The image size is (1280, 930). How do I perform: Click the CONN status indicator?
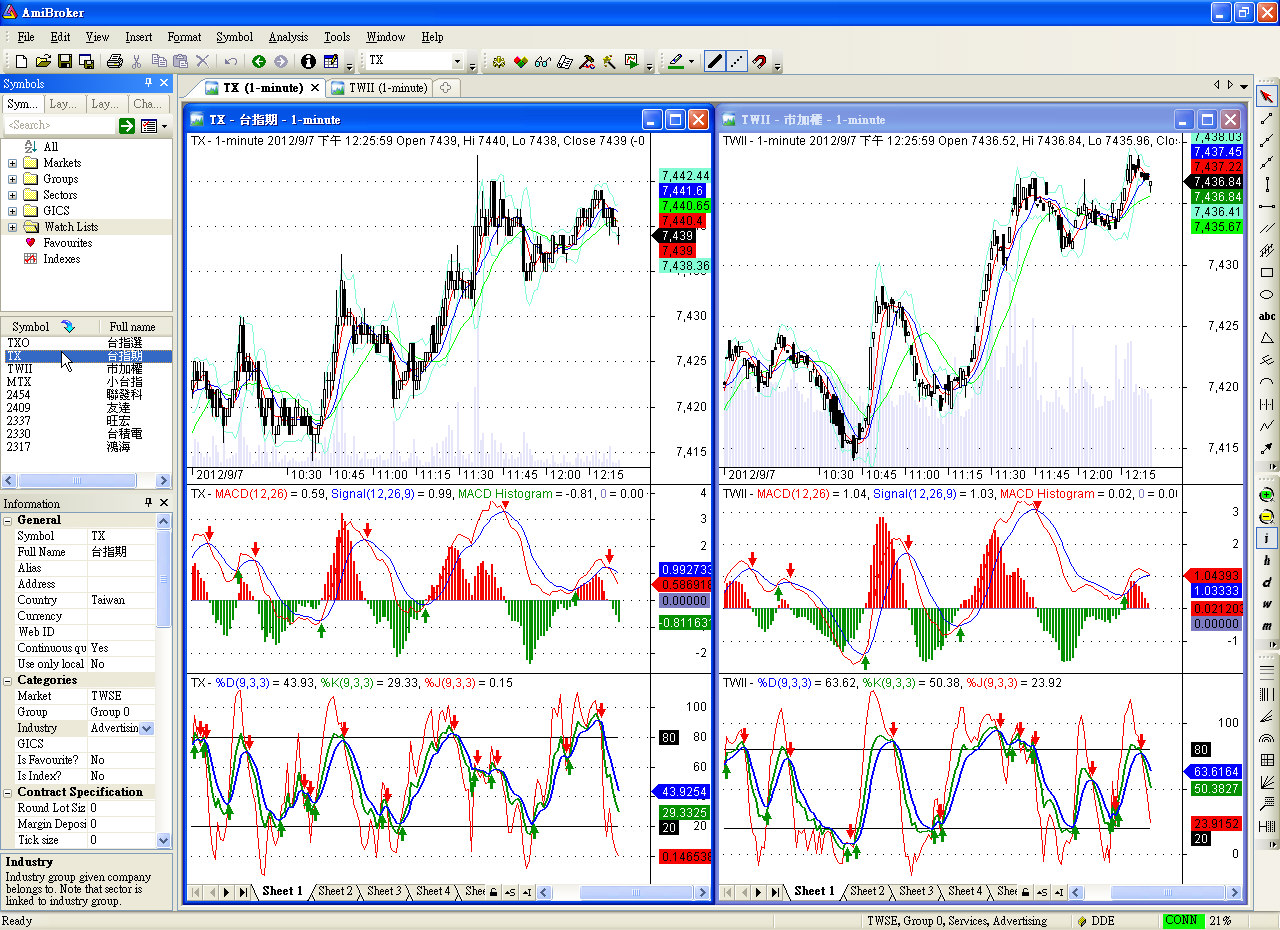coord(1181,921)
